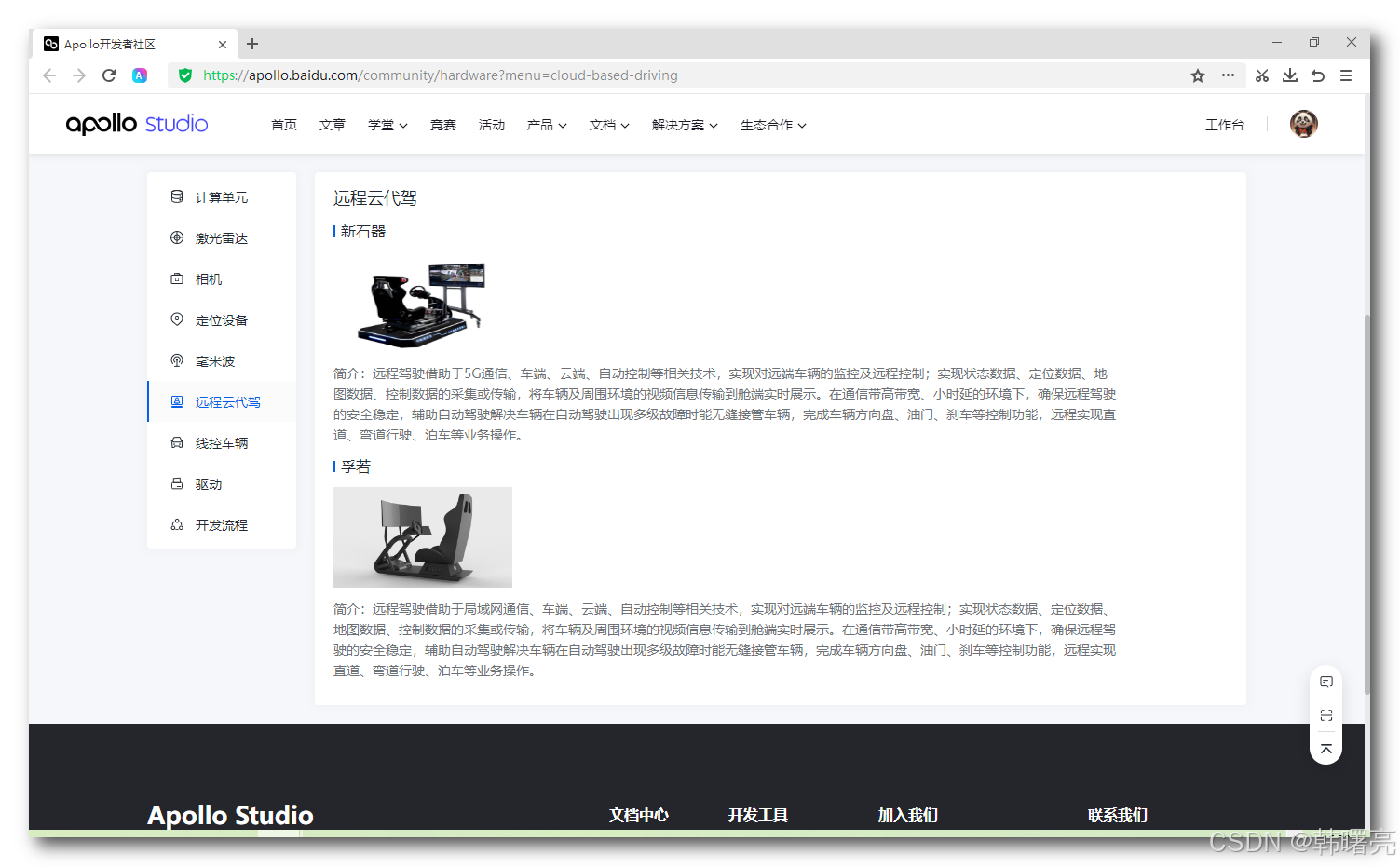
Task: Open the 活动 nav item
Action: point(492,125)
